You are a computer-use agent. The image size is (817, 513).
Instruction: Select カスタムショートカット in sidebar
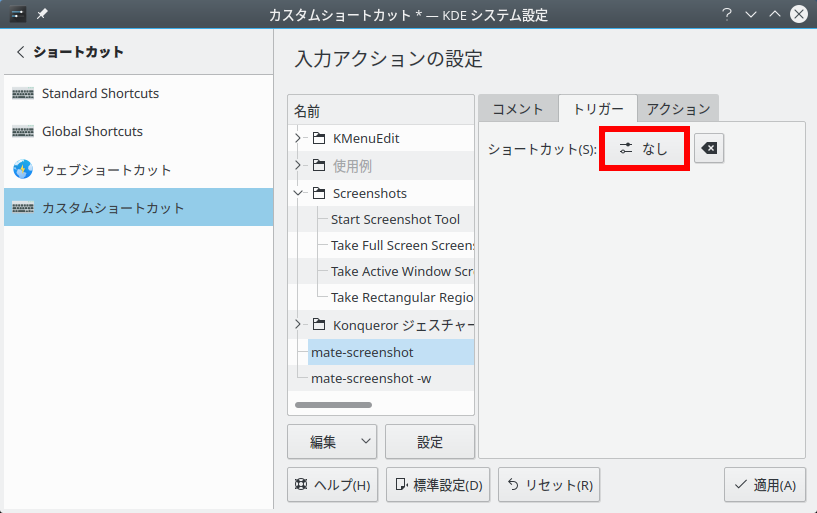point(139,207)
